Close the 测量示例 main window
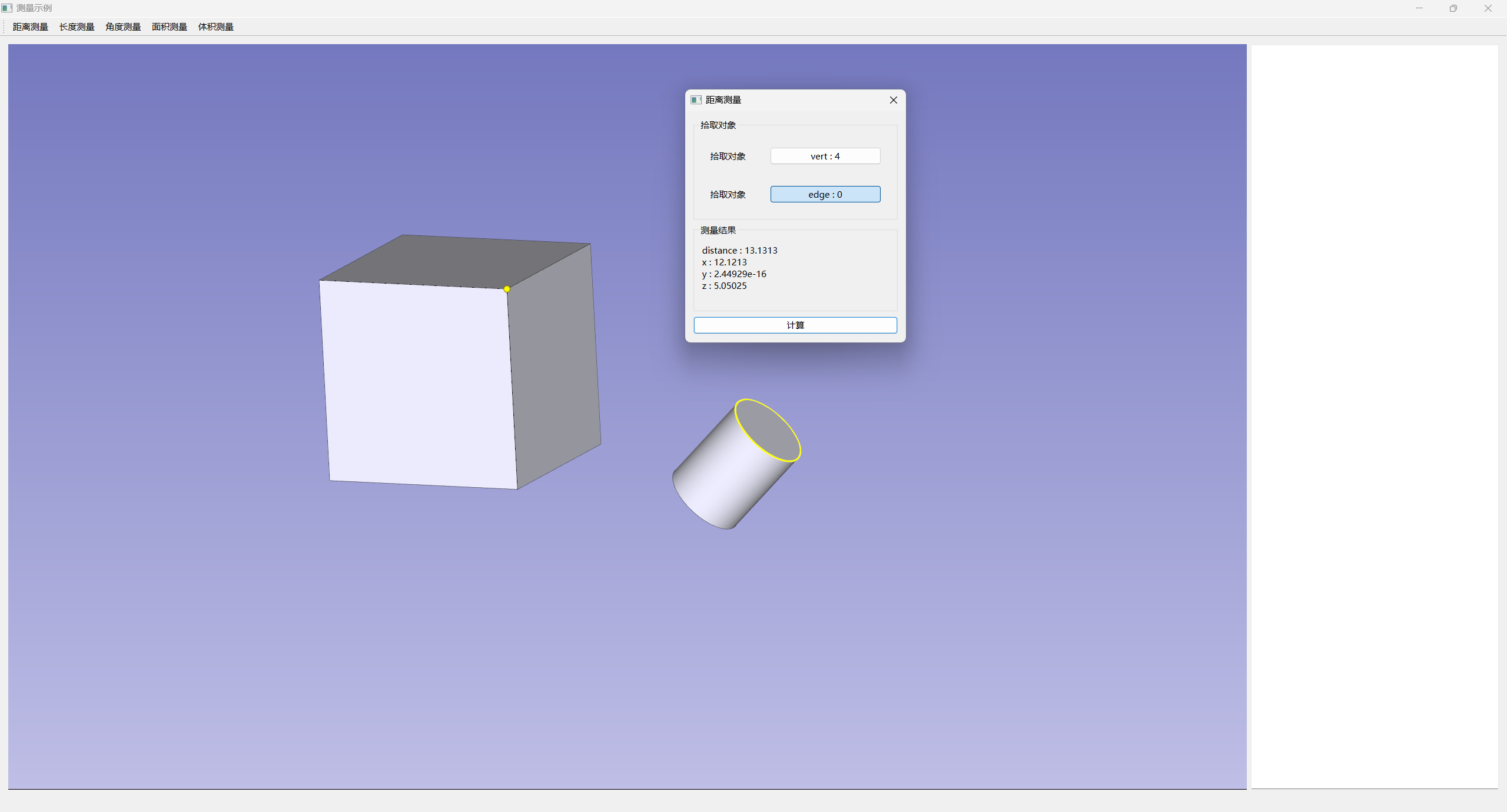This screenshot has height=812, width=1507. [1488, 8]
